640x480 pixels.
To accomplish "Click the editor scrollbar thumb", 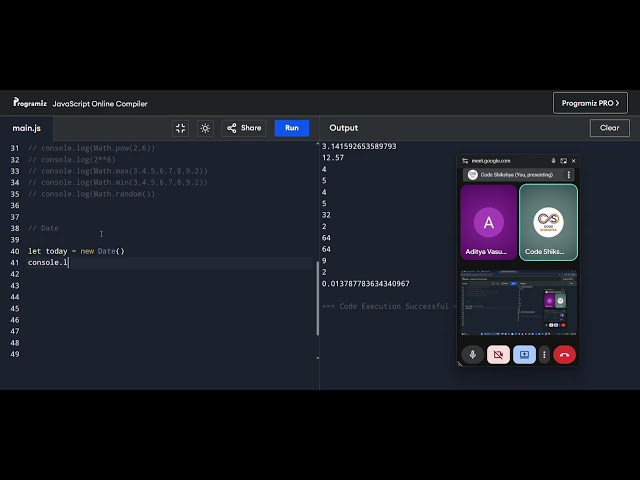I will (x=318, y=298).
